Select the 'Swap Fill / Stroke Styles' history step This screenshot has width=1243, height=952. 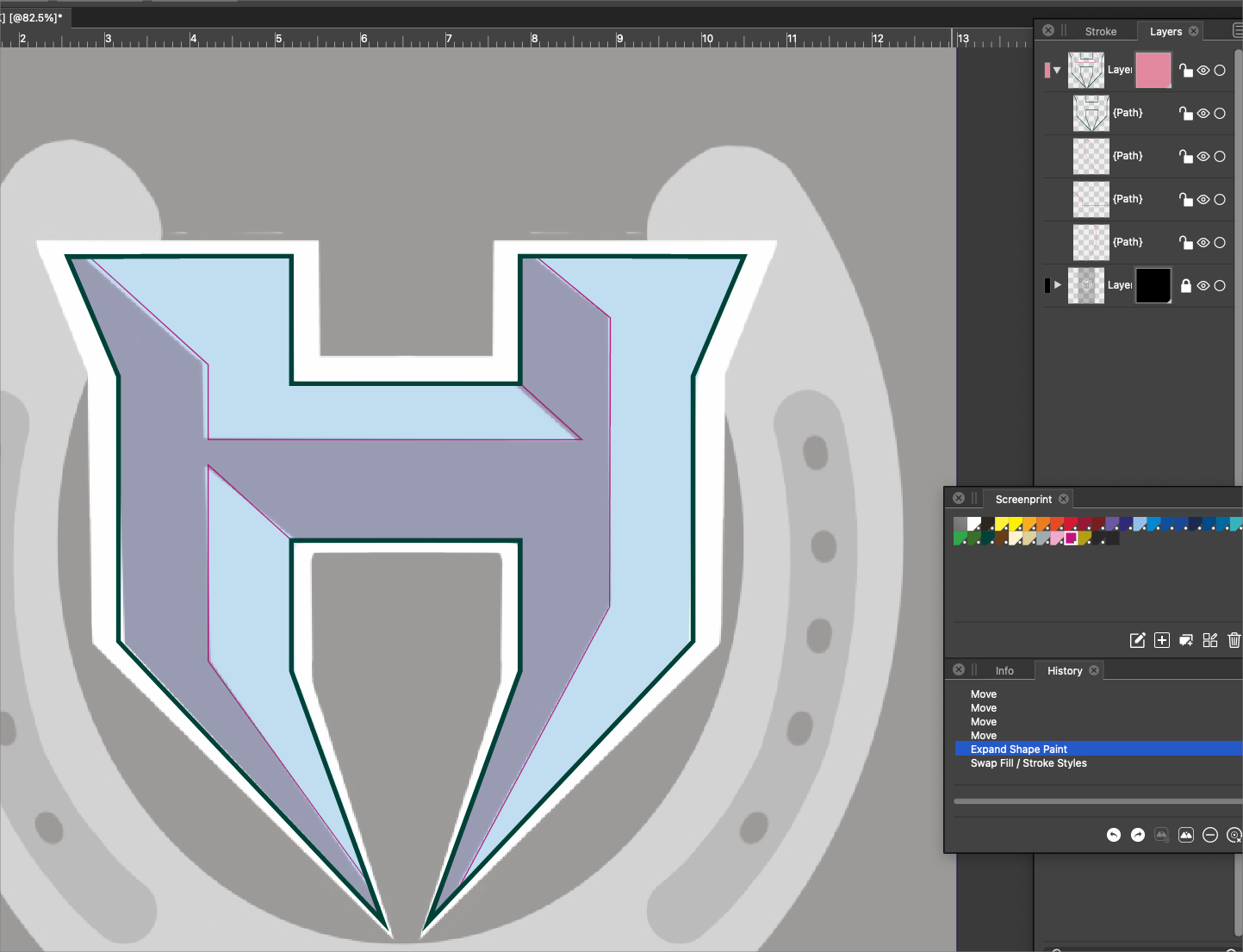[1029, 763]
